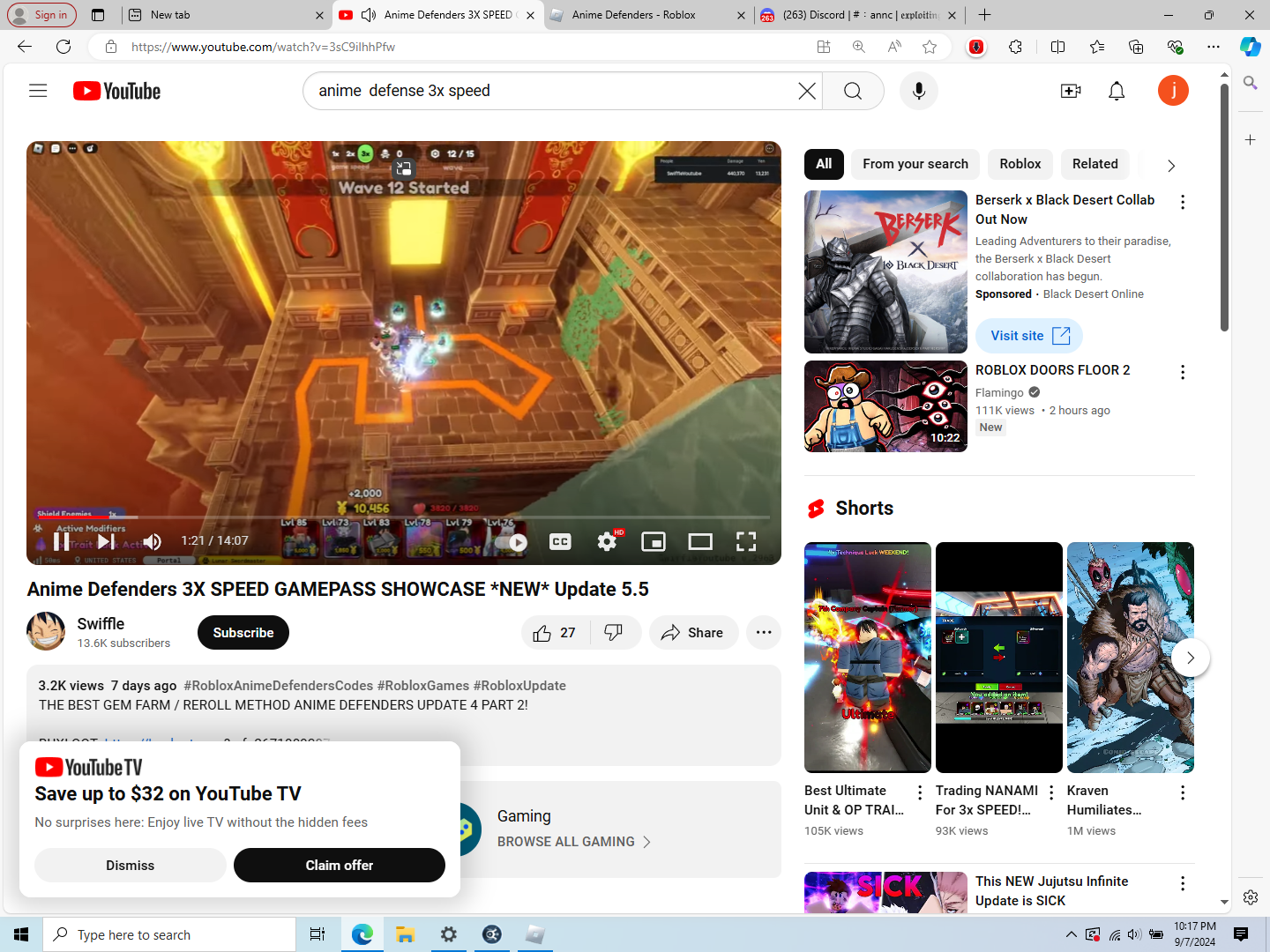Image resolution: width=1270 pixels, height=952 pixels.
Task: Open the YouTube notifications bell
Action: 1117,91
